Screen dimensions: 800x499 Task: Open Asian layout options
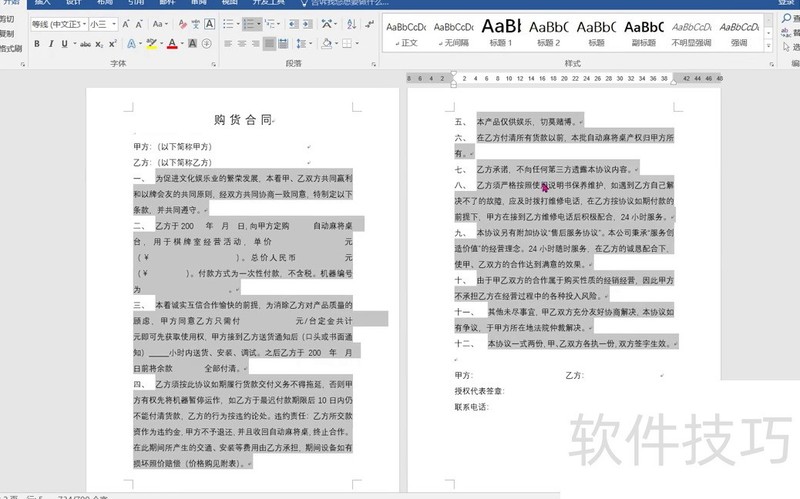(327, 24)
